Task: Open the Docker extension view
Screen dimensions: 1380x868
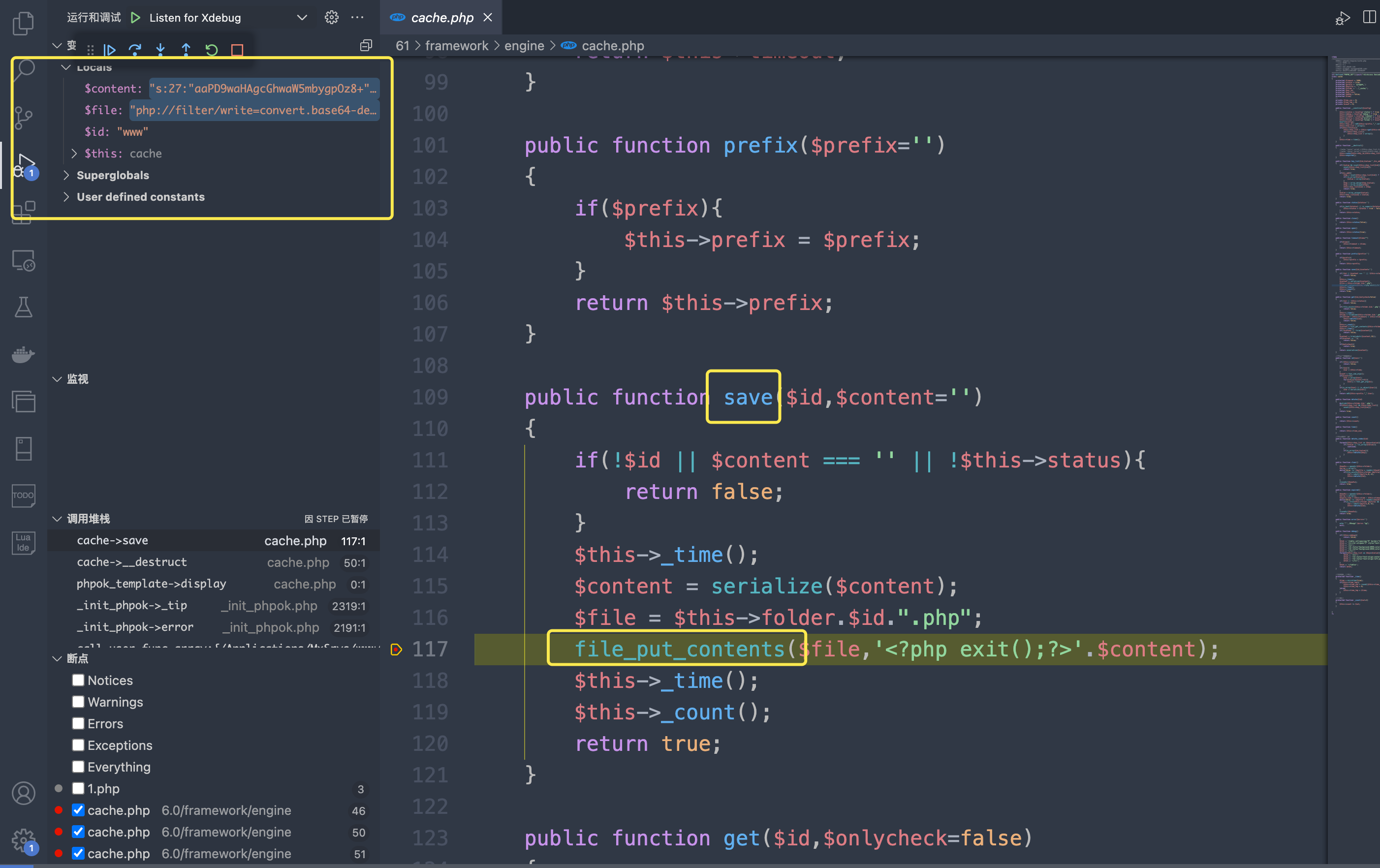Action: [23, 354]
